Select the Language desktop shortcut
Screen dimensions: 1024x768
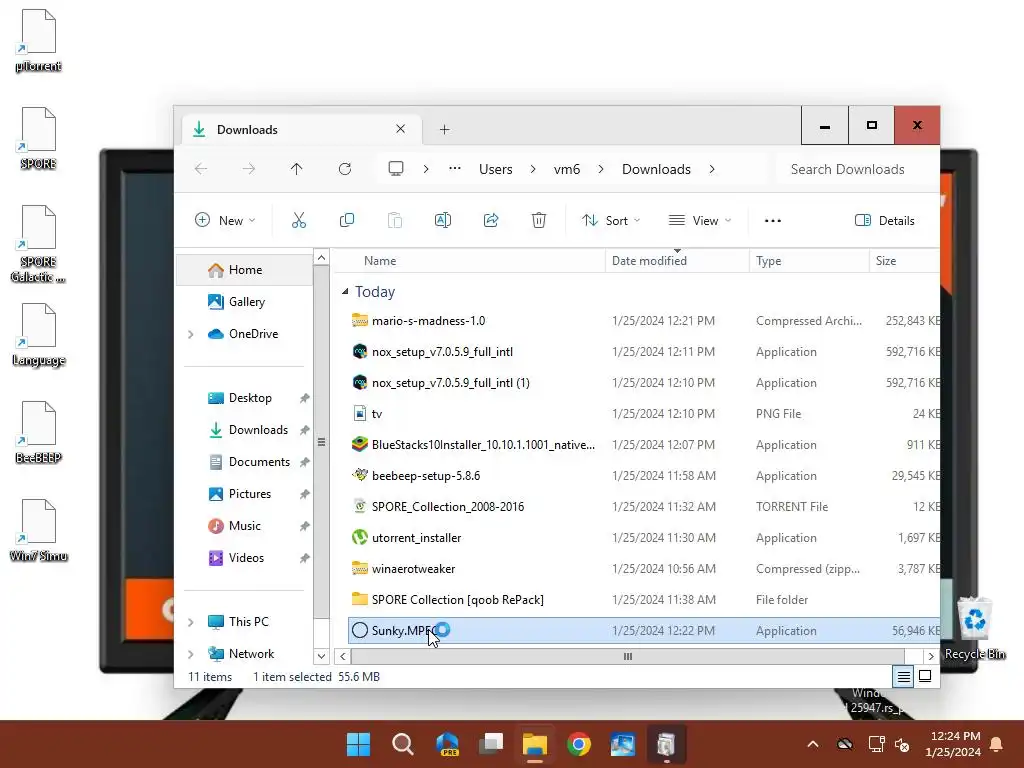pos(39,334)
